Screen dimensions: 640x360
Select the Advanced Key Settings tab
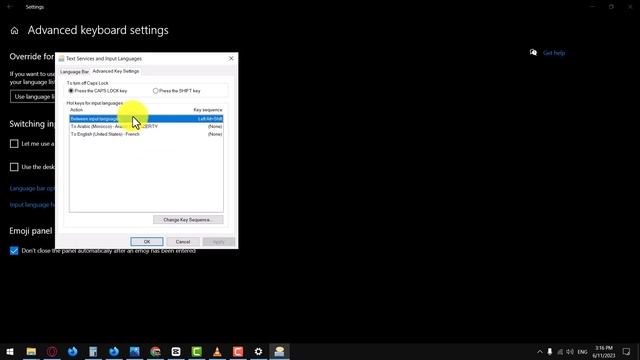pos(116,71)
